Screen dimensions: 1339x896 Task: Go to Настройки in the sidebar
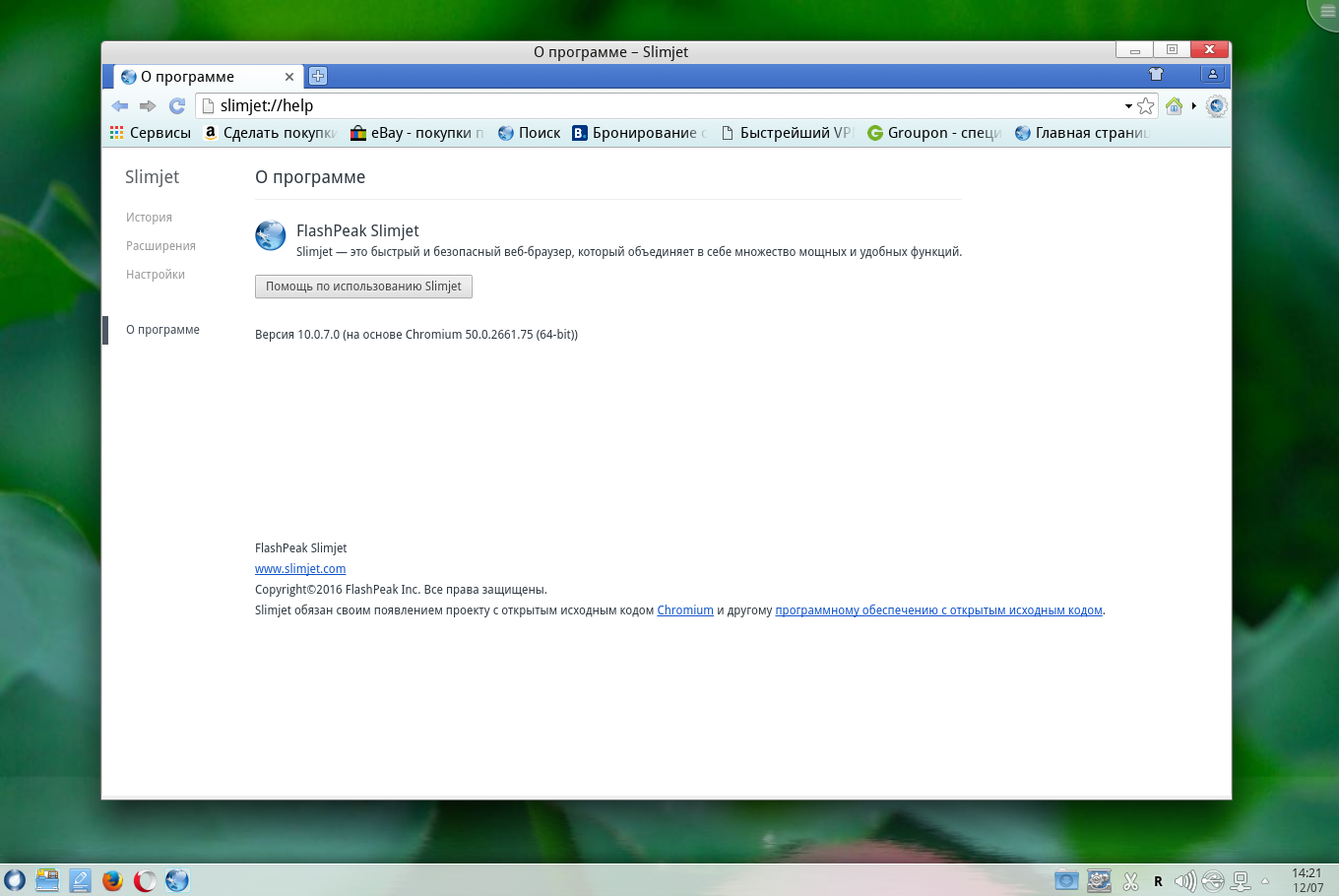click(156, 275)
